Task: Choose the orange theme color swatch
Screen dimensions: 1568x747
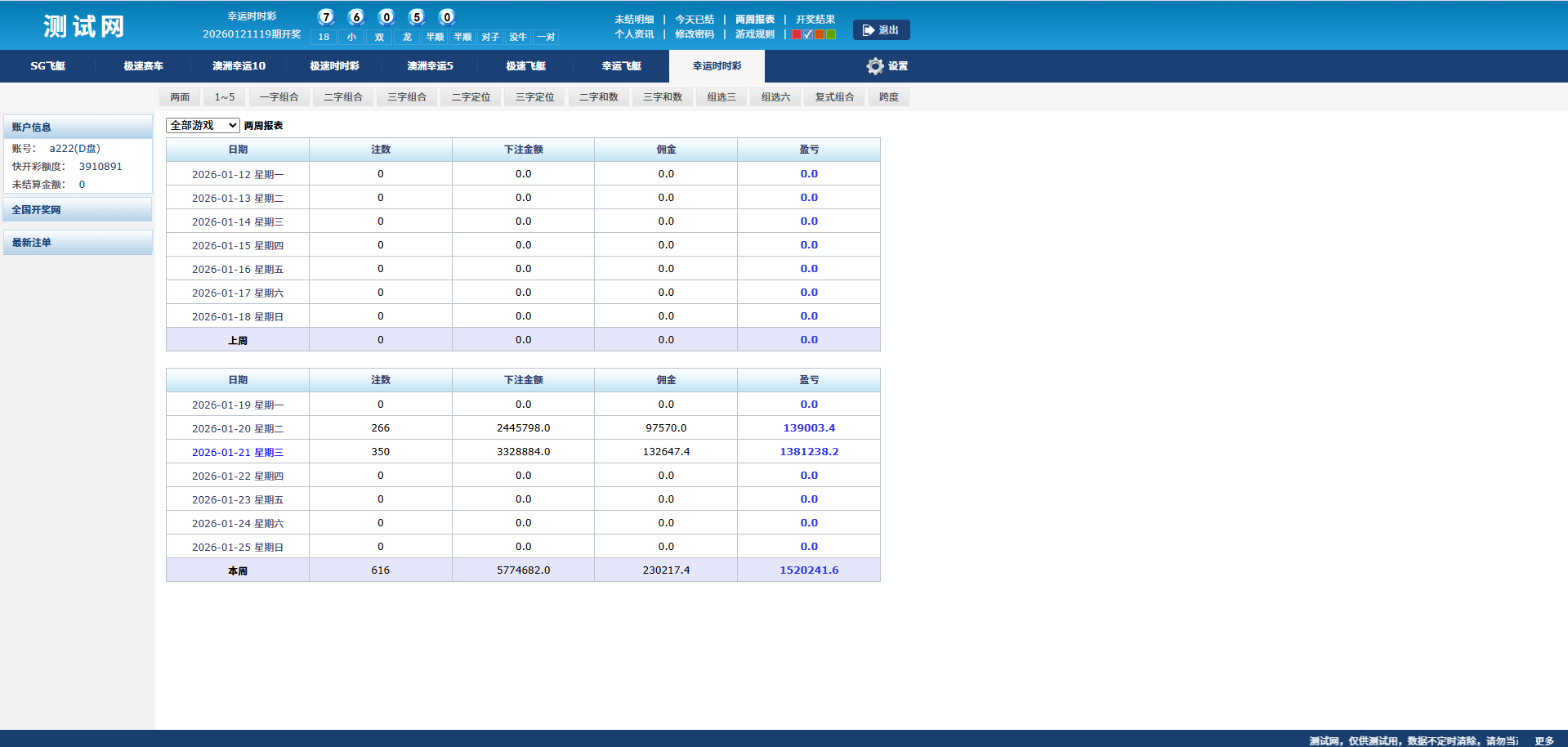Action: (x=820, y=34)
